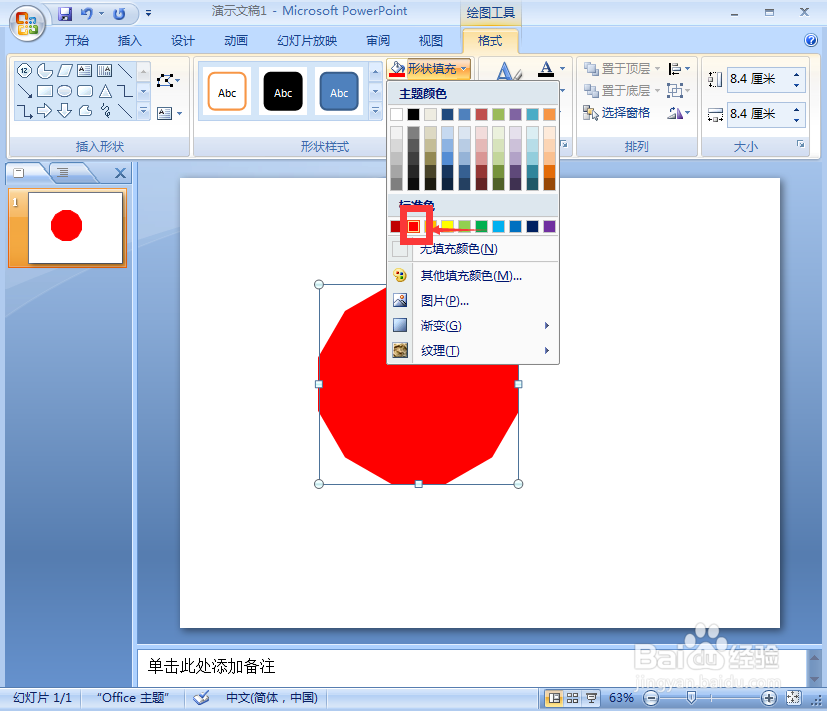Switch to the 动画 tab

[x=236, y=41]
